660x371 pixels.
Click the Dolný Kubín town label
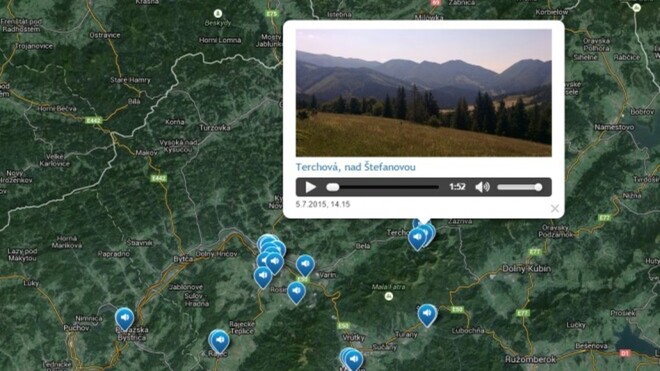click(x=526, y=269)
